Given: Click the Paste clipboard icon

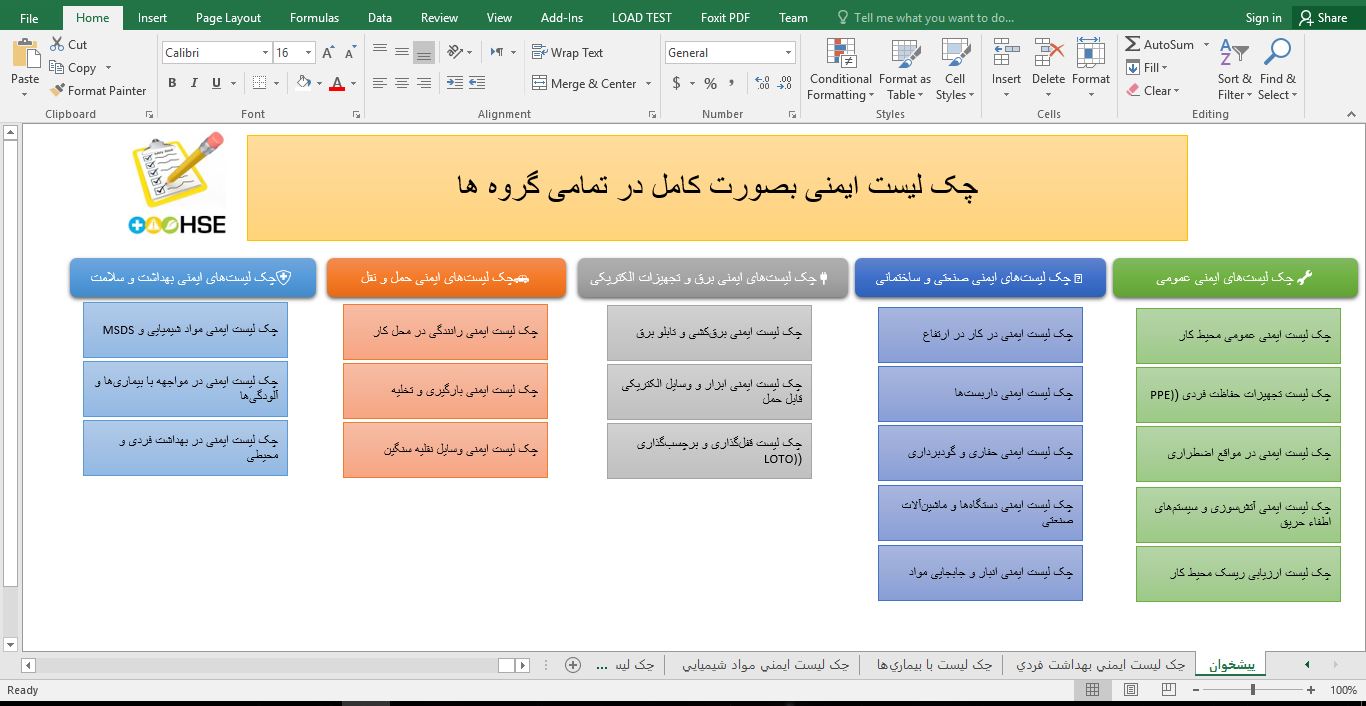Looking at the screenshot, I should [25, 54].
